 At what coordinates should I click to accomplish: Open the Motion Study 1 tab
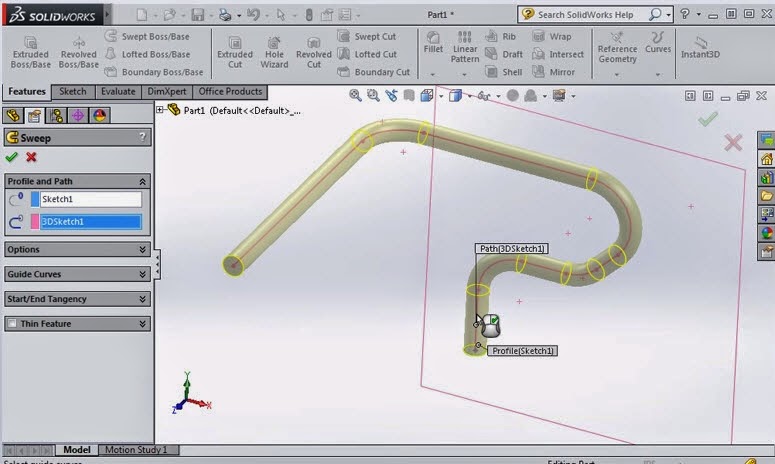(136, 450)
